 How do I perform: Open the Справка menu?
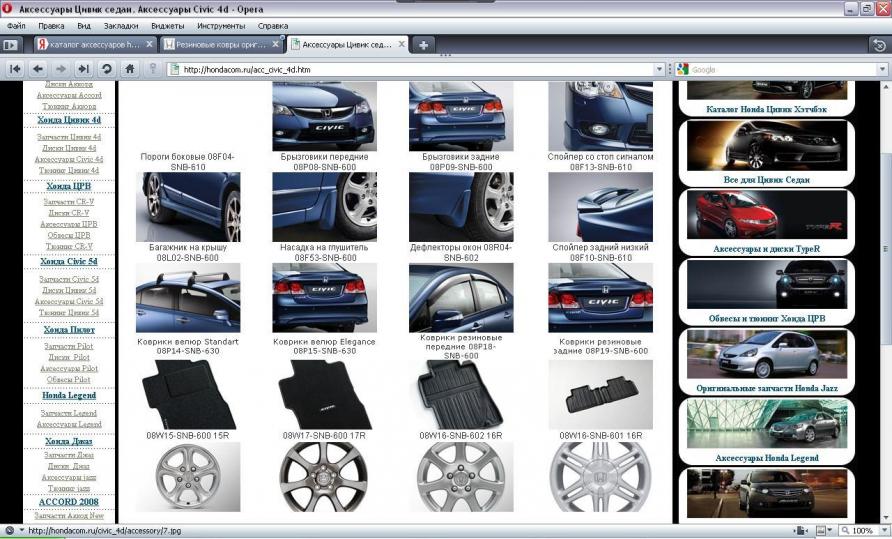pos(272,26)
